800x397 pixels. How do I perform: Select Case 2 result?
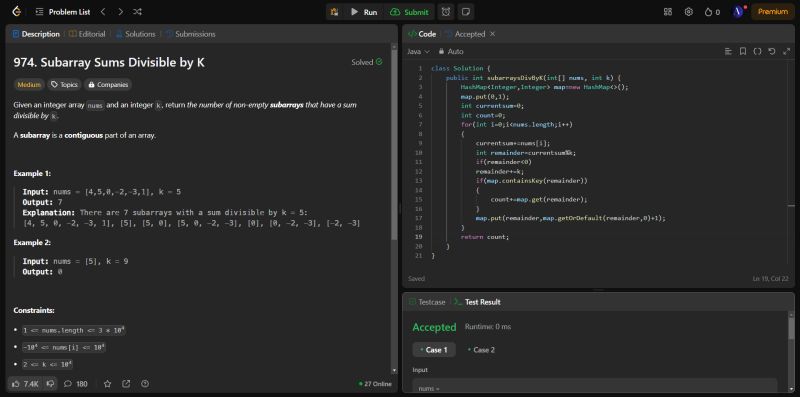pos(481,350)
